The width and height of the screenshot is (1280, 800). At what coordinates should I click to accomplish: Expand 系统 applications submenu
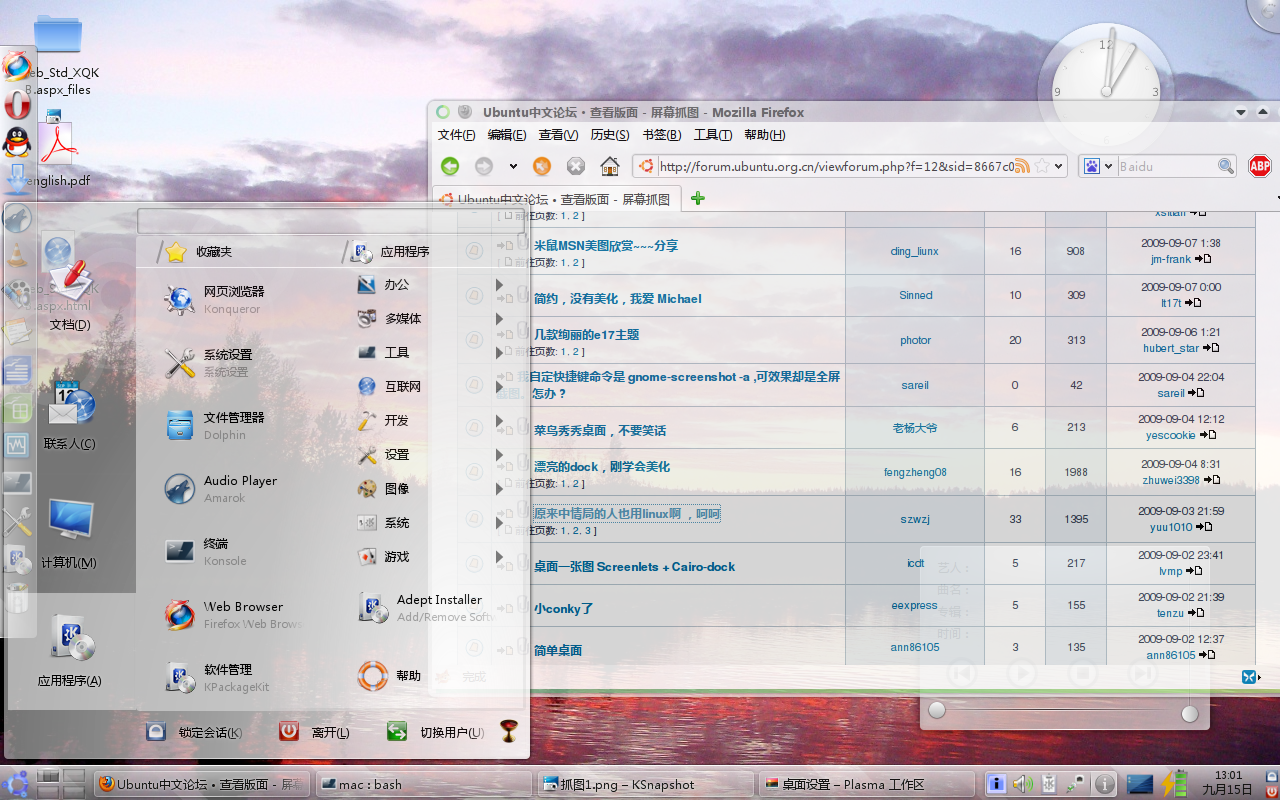pos(430,523)
